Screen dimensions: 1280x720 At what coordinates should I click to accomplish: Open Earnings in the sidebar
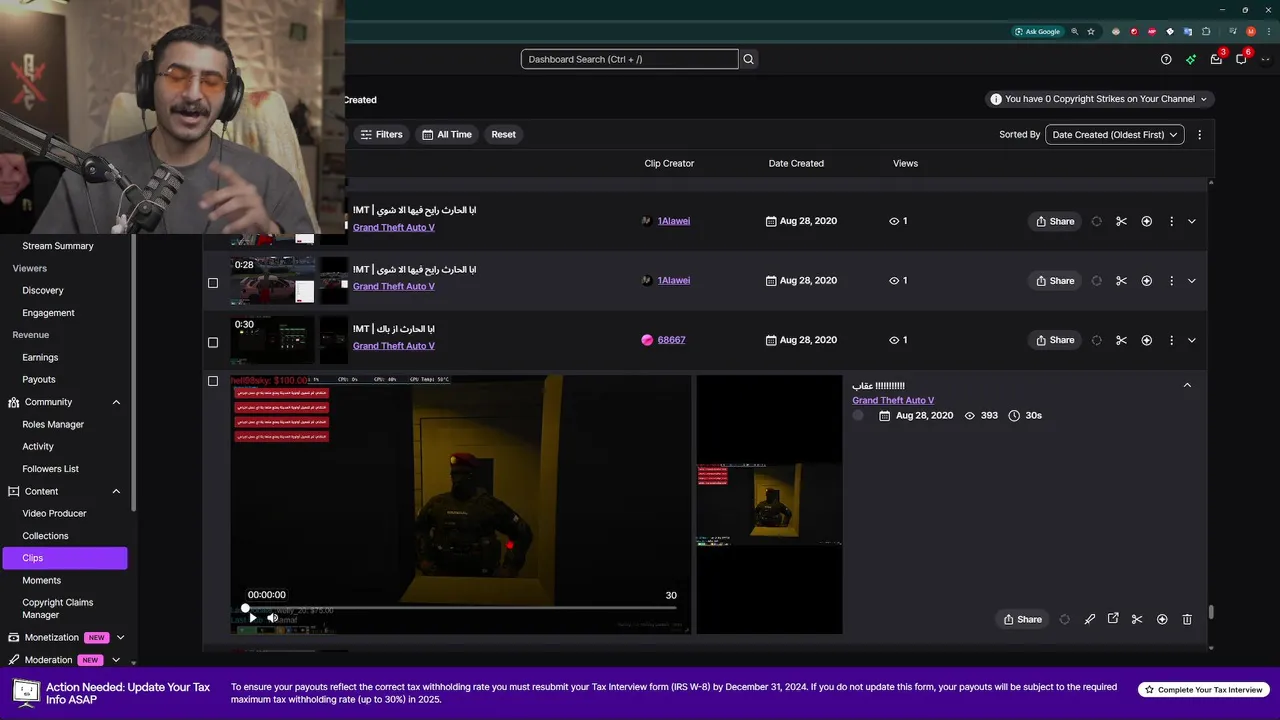pos(40,357)
